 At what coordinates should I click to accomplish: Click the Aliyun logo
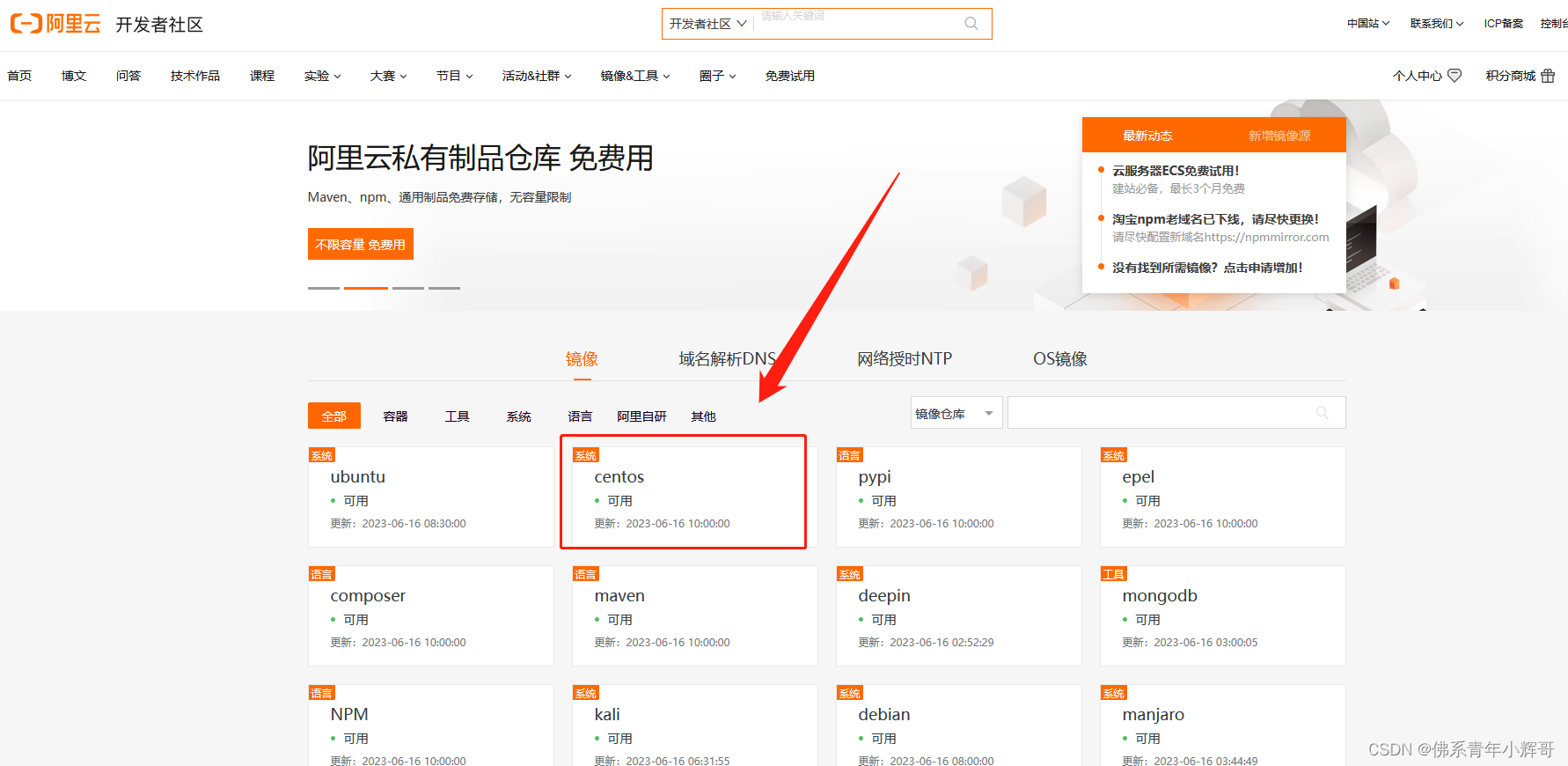point(55,24)
